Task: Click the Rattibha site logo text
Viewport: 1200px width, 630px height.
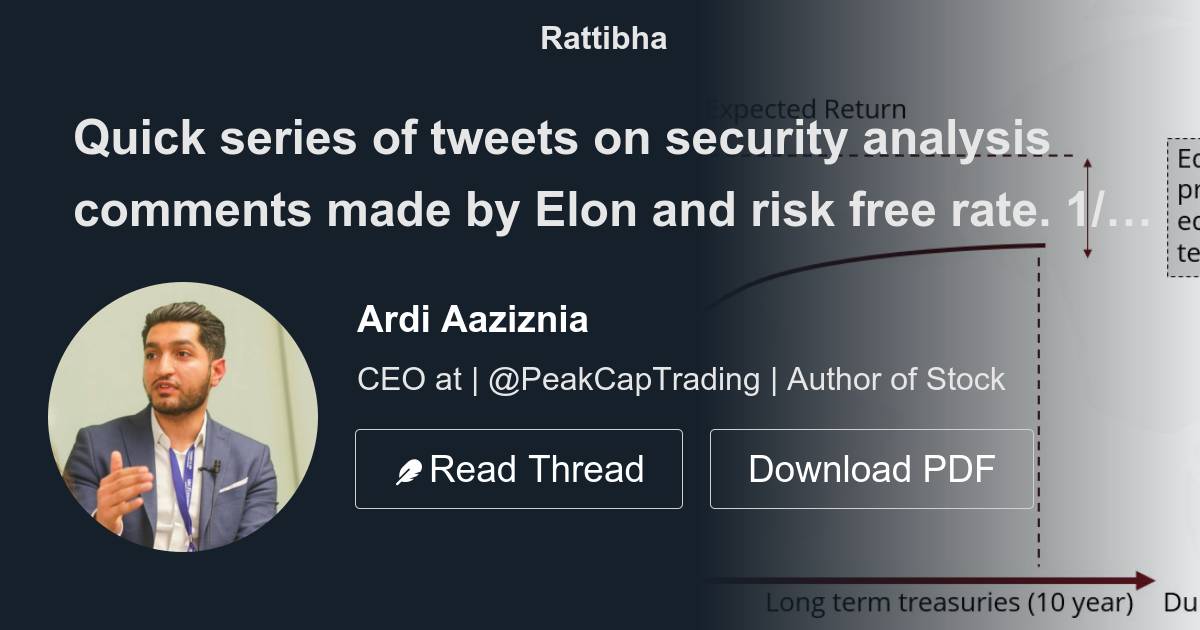Action: pyautogui.click(x=603, y=38)
